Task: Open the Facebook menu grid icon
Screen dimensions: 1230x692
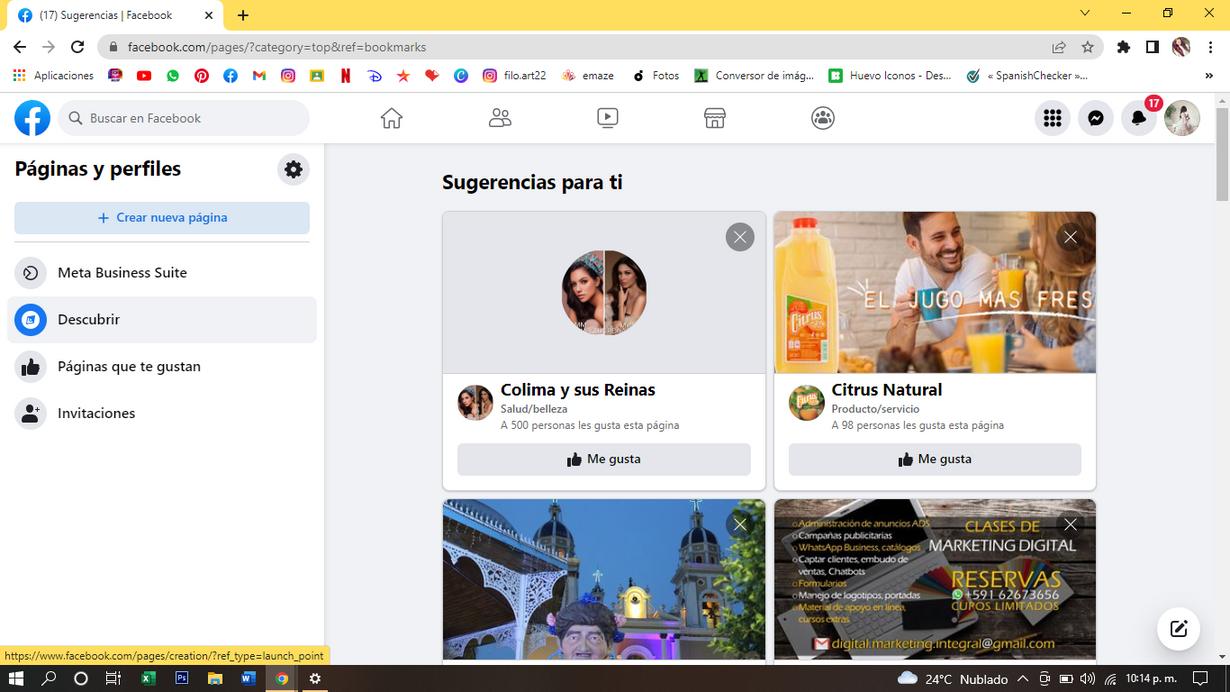Action: pos(1052,118)
